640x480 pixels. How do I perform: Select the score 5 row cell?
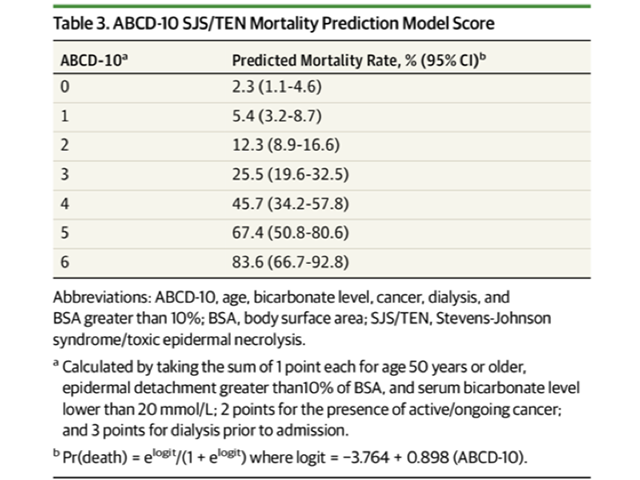67,227
